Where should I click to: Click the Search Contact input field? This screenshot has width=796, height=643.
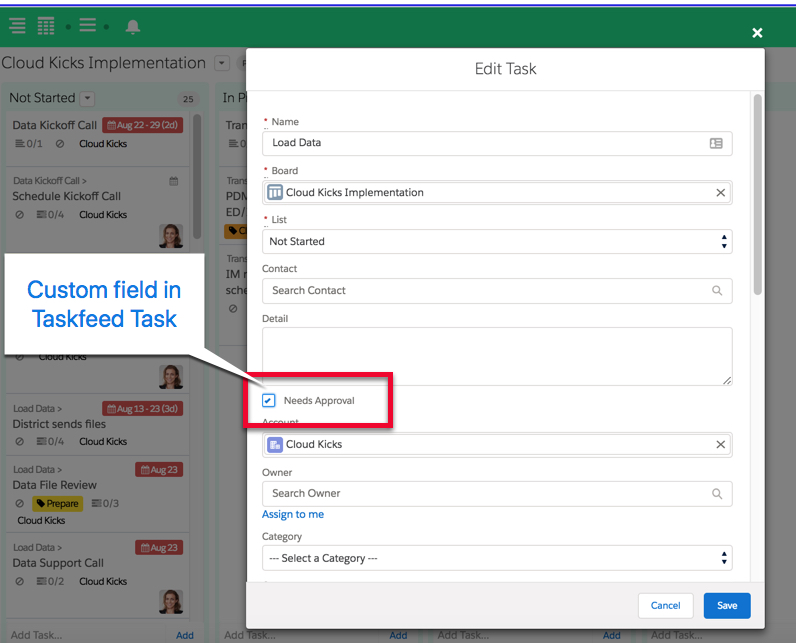point(497,291)
